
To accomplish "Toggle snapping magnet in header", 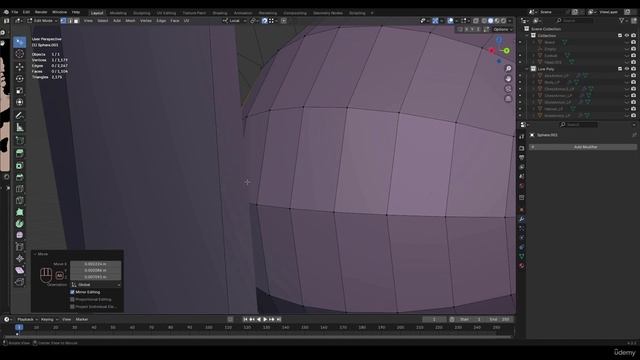I will [264, 20].
